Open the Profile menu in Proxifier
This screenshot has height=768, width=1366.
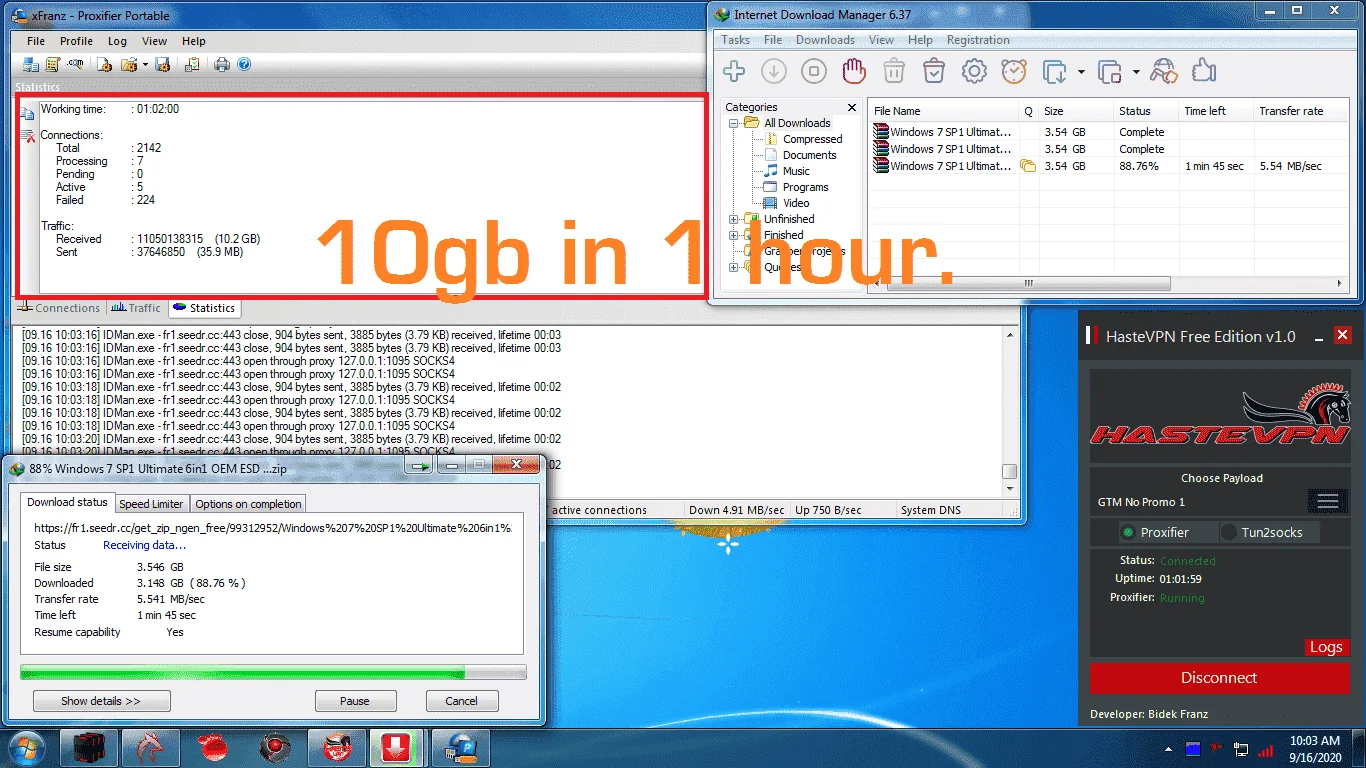[76, 41]
